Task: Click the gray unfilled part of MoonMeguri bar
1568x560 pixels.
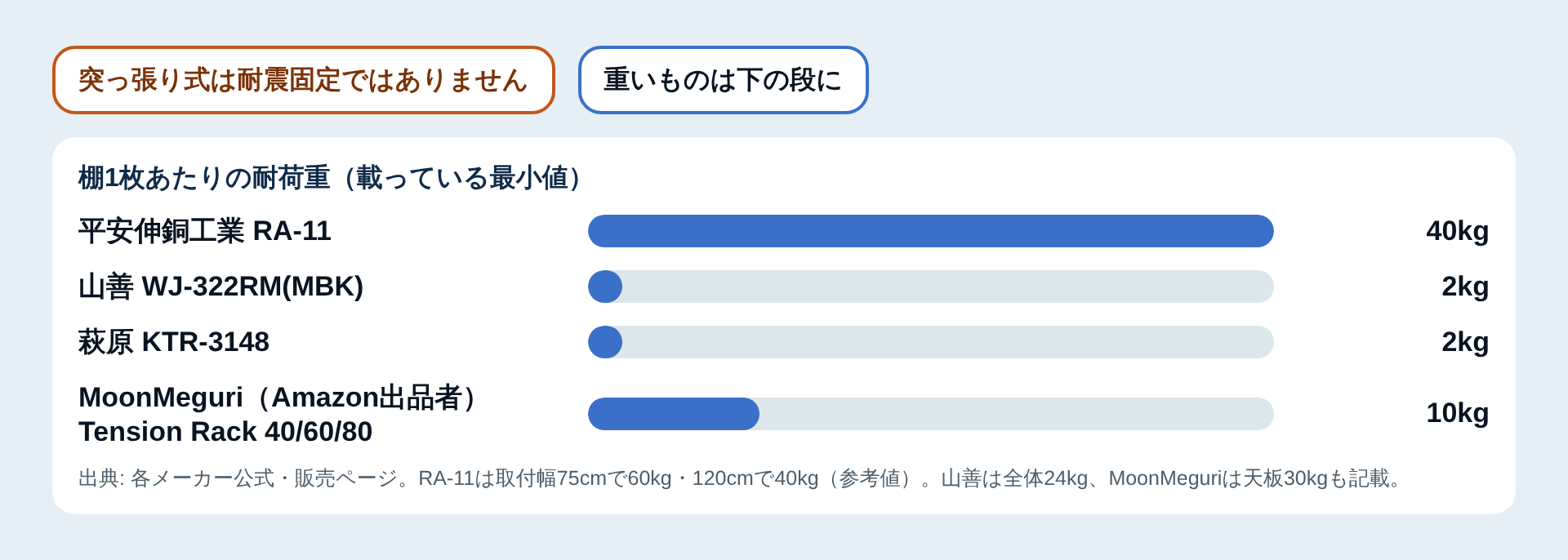Action: [1017, 414]
